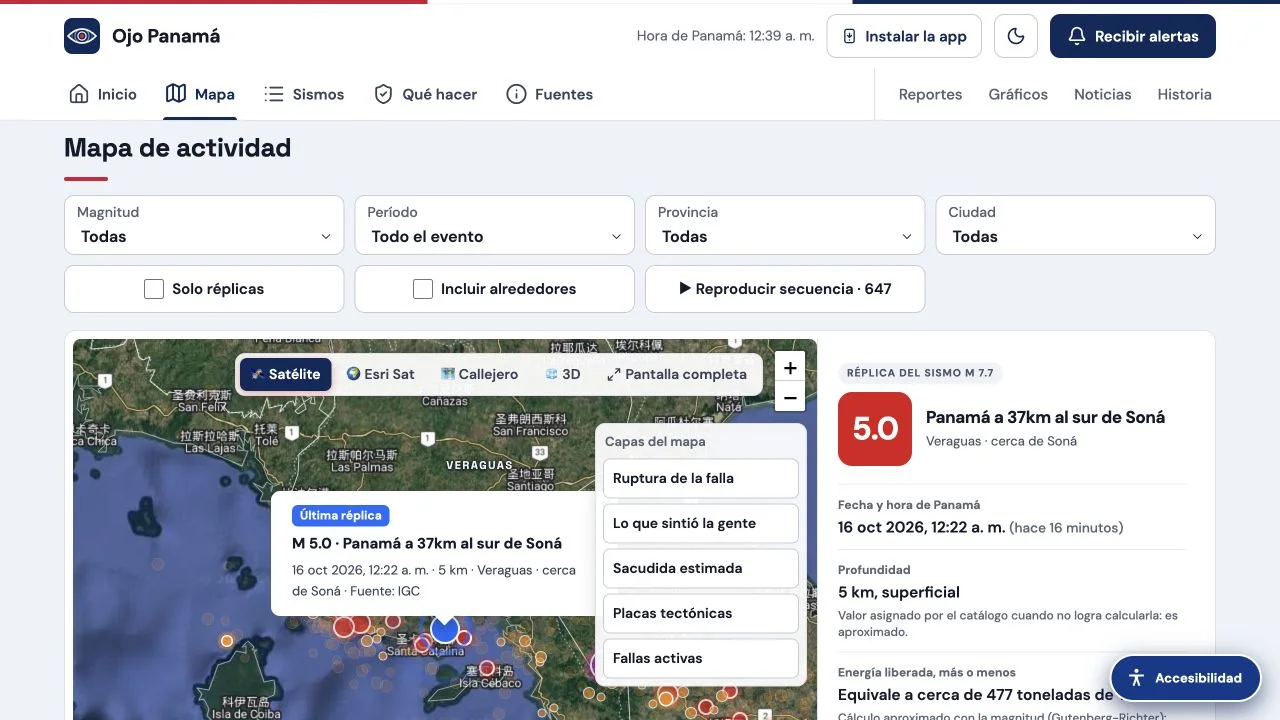Click the blue epicenter marker on the map
The image size is (1280, 720).
coord(445,629)
